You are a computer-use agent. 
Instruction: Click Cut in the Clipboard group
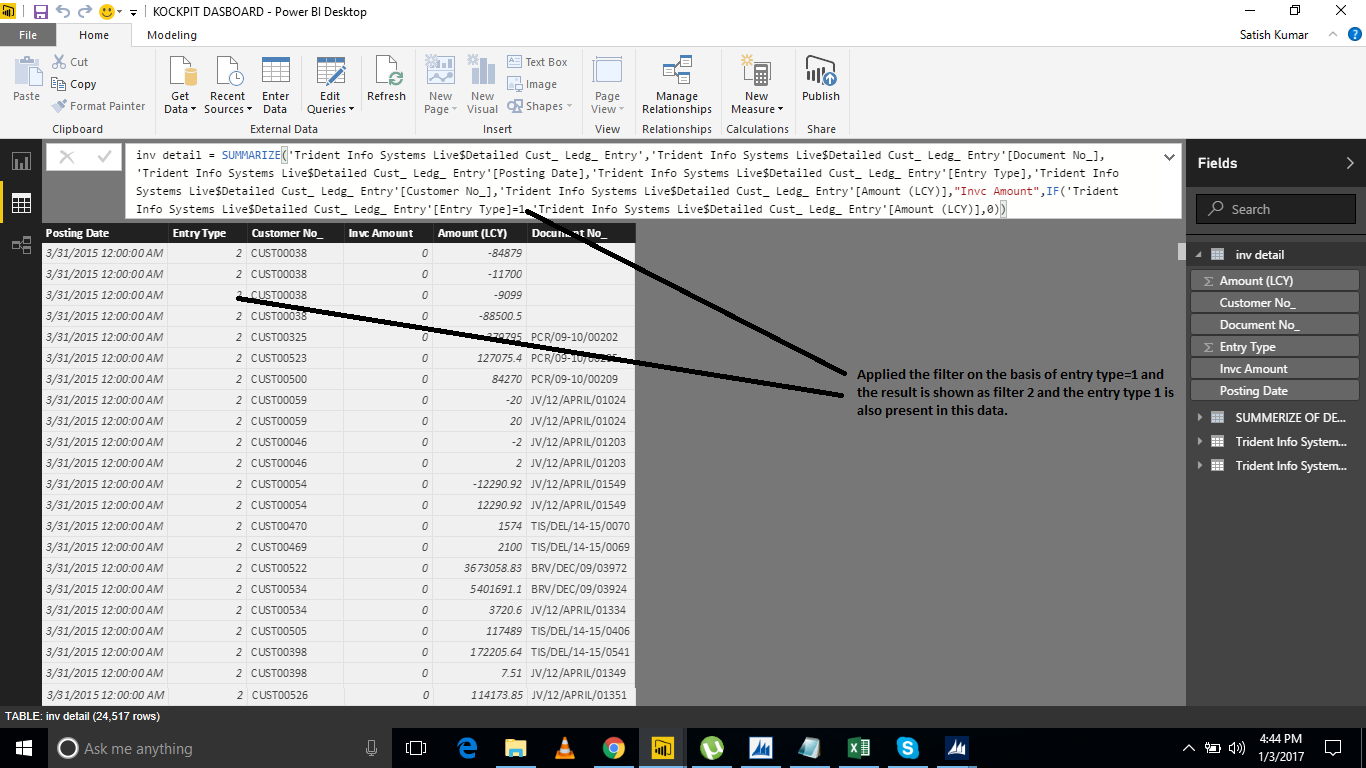(x=70, y=62)
